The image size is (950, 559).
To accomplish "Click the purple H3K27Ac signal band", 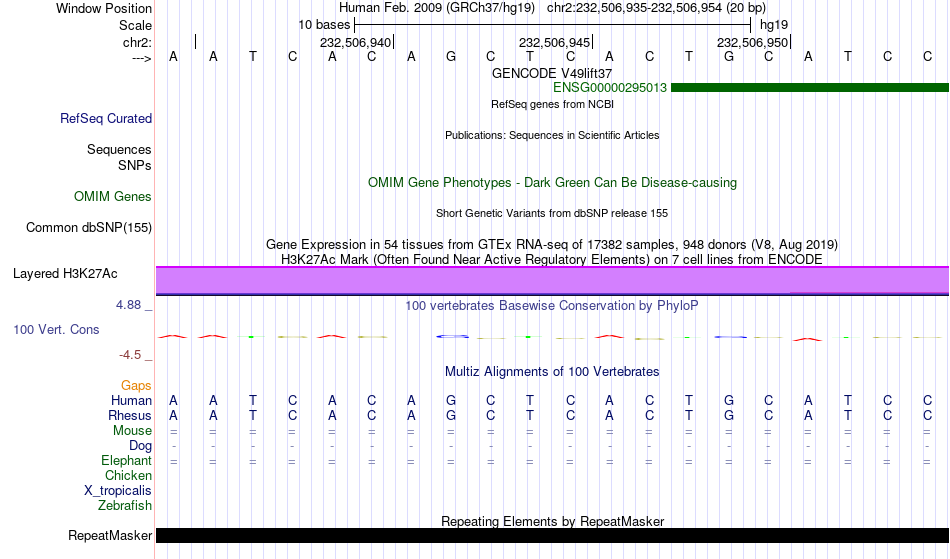I will 553,280.
